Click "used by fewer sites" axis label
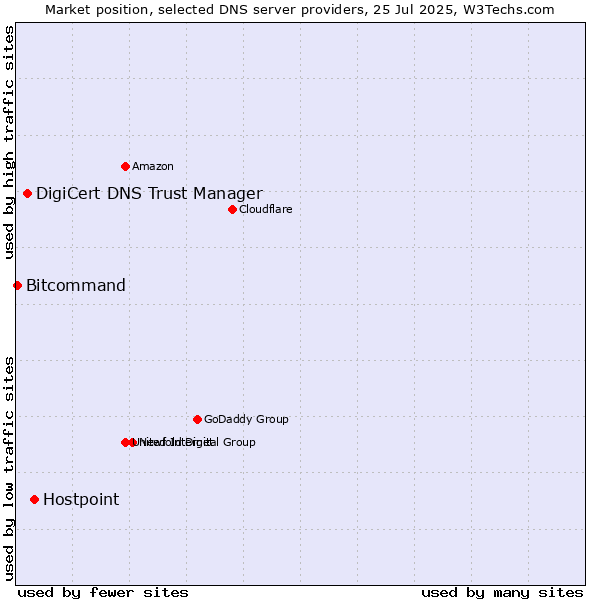Image resolution: width=600 pixels, height=600 pixels. pos(103,593)
